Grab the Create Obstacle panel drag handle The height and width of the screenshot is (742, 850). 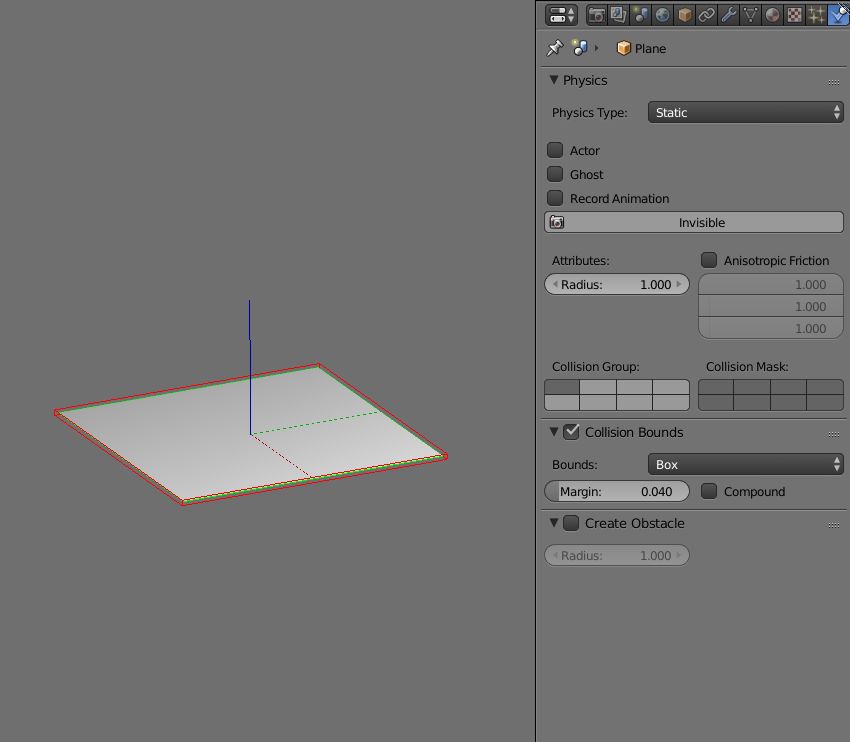tap(834, 525)
